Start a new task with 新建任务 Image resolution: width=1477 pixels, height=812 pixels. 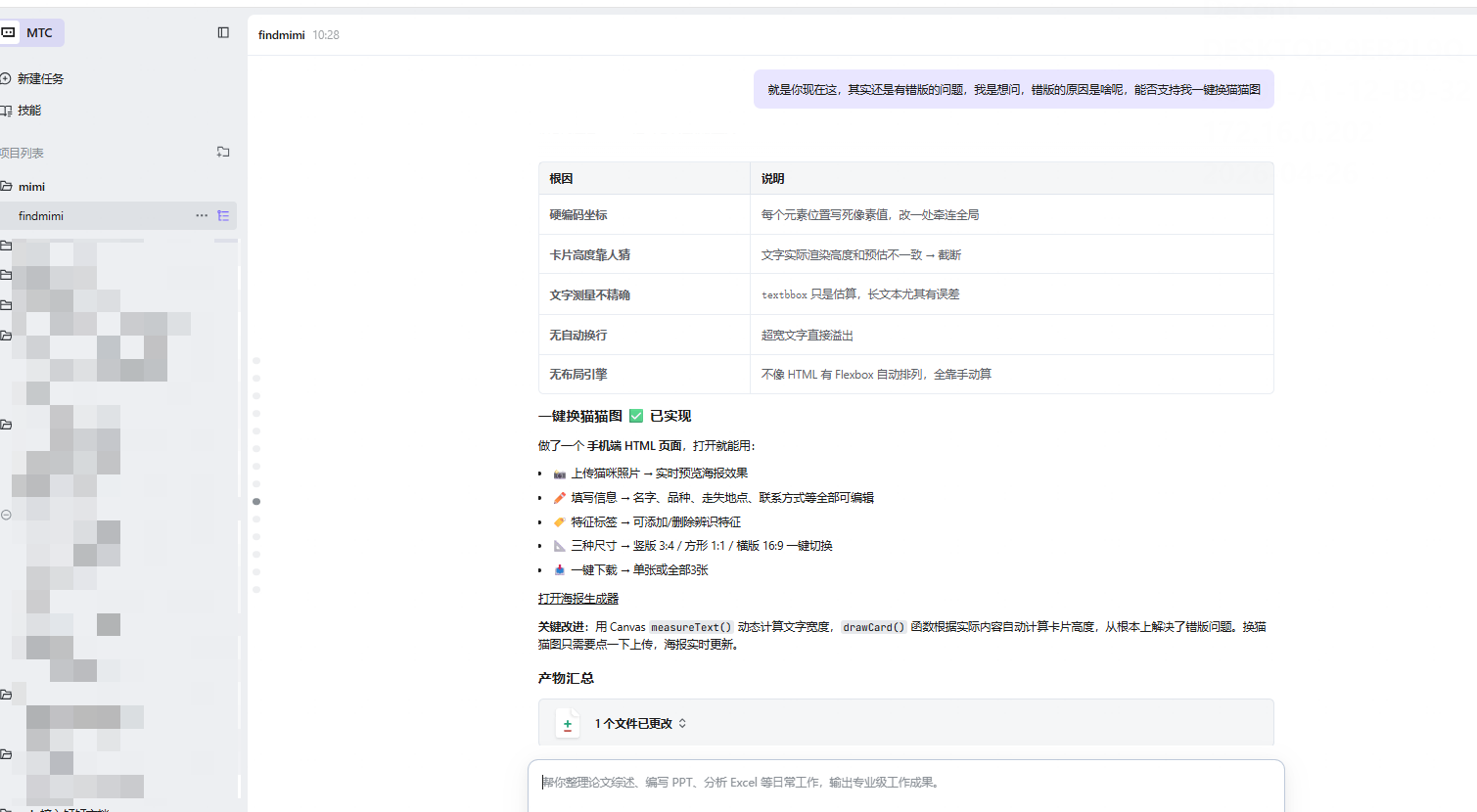click(x=40, y=78)
